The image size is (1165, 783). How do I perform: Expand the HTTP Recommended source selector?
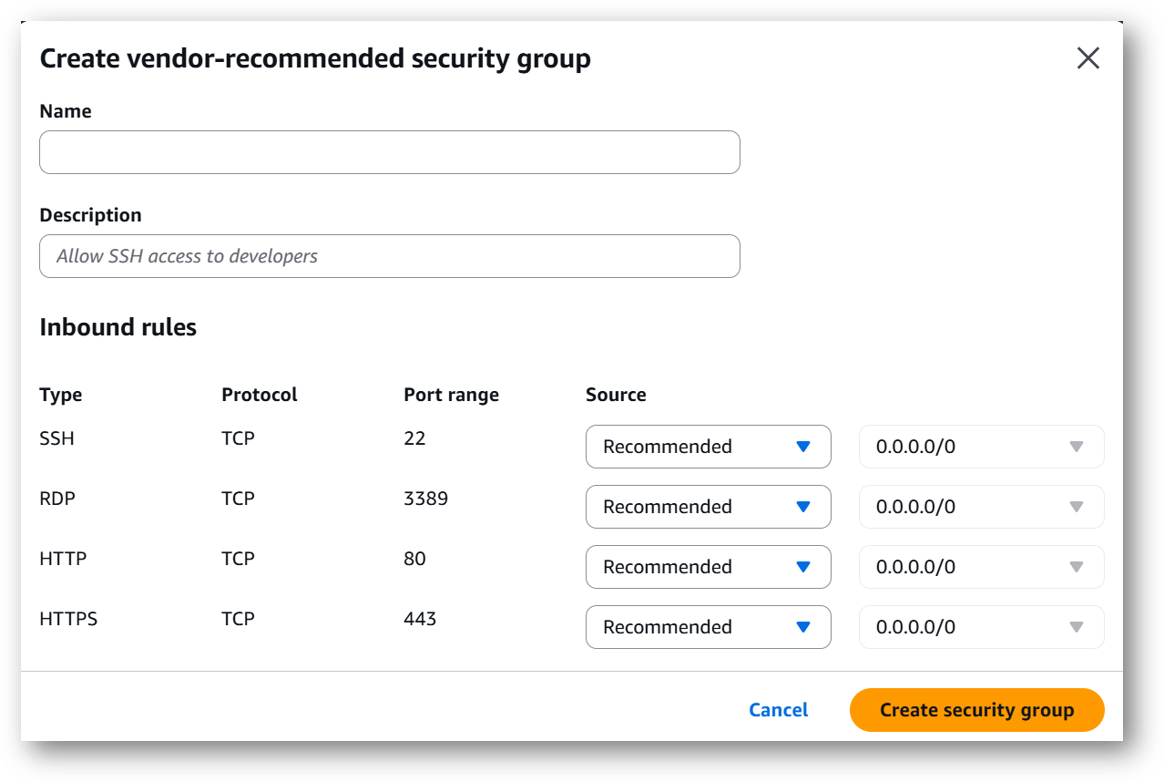[x=708, y=567]
